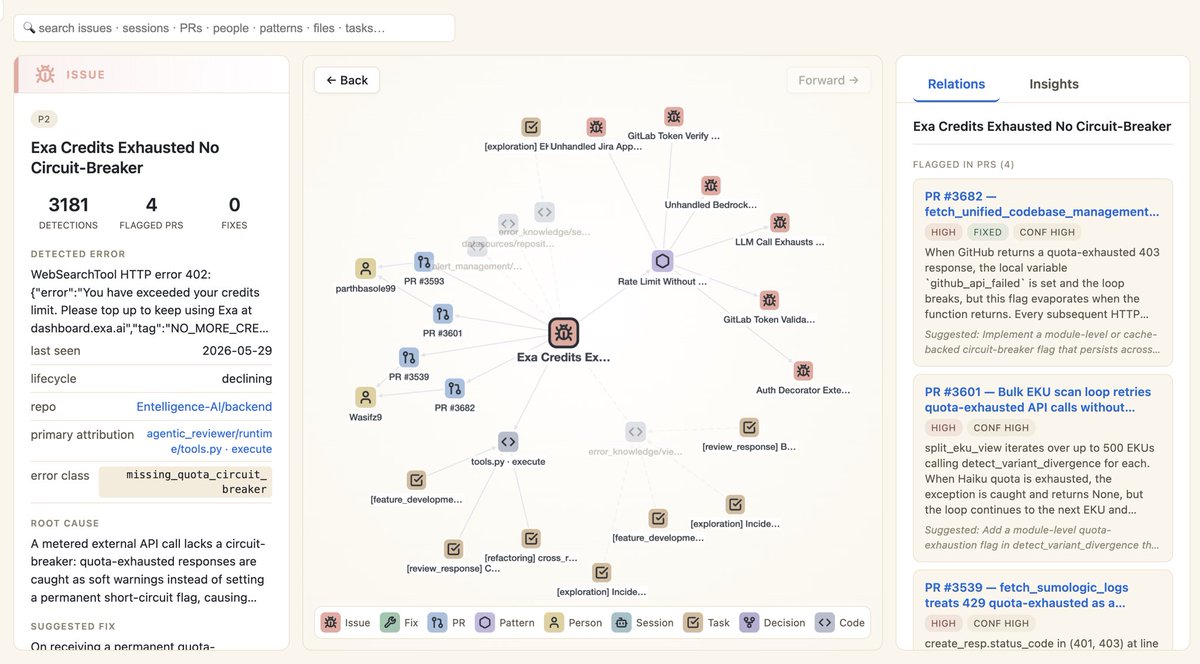
Task: Click the declining lifecycle value
Action: (x=246, y=379)
